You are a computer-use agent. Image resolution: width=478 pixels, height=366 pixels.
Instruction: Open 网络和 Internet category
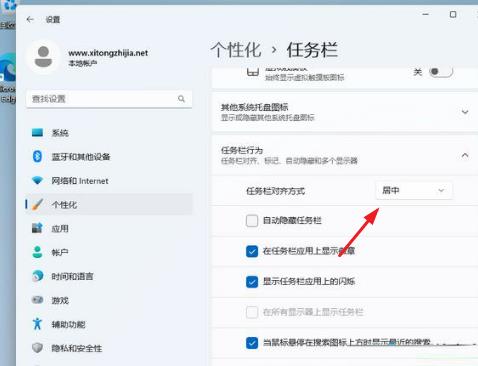click(109, 181)
